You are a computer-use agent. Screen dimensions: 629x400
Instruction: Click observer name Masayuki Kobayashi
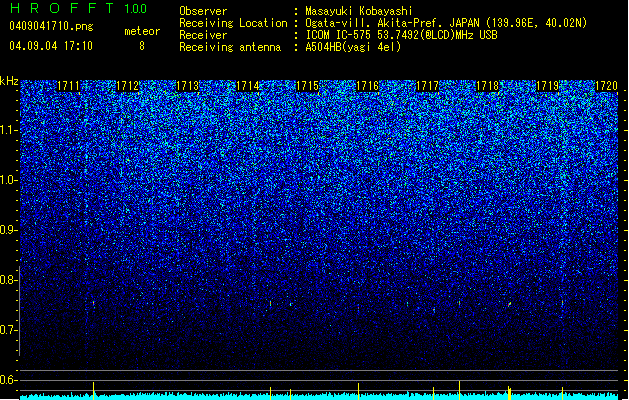(x=359, y=11)
